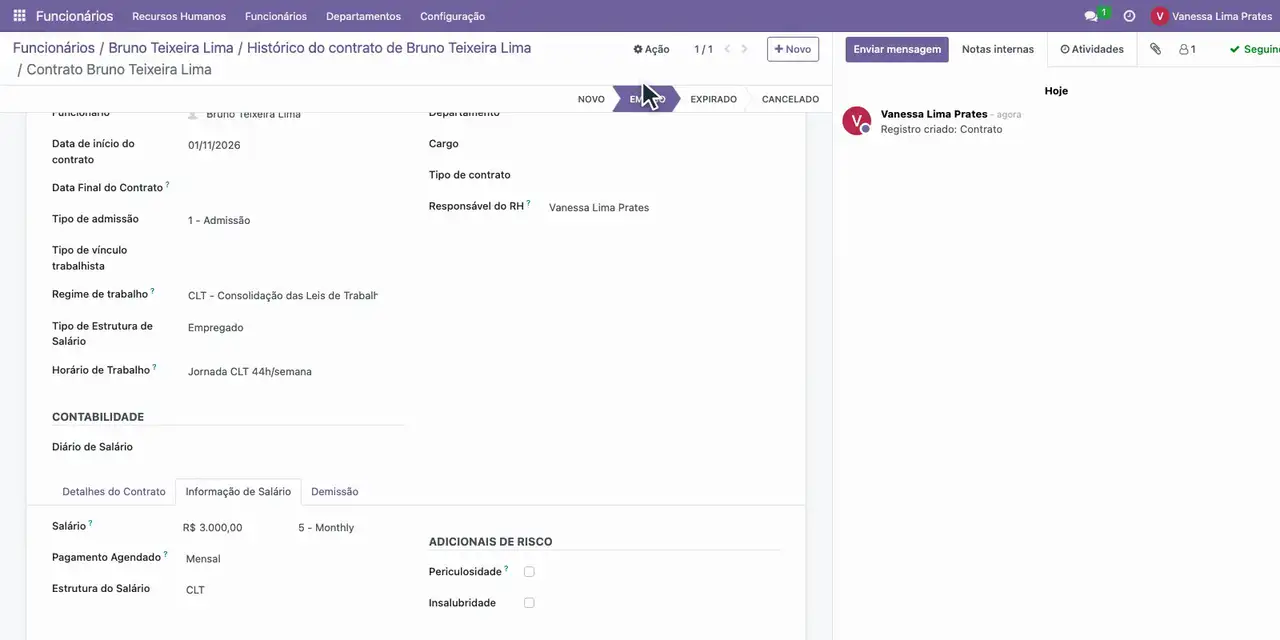The height and width of the screenshot is (640, 1280).
Task: Click the Seguindo follow button
Action: pyautogui.click(x=1255, y=49)
